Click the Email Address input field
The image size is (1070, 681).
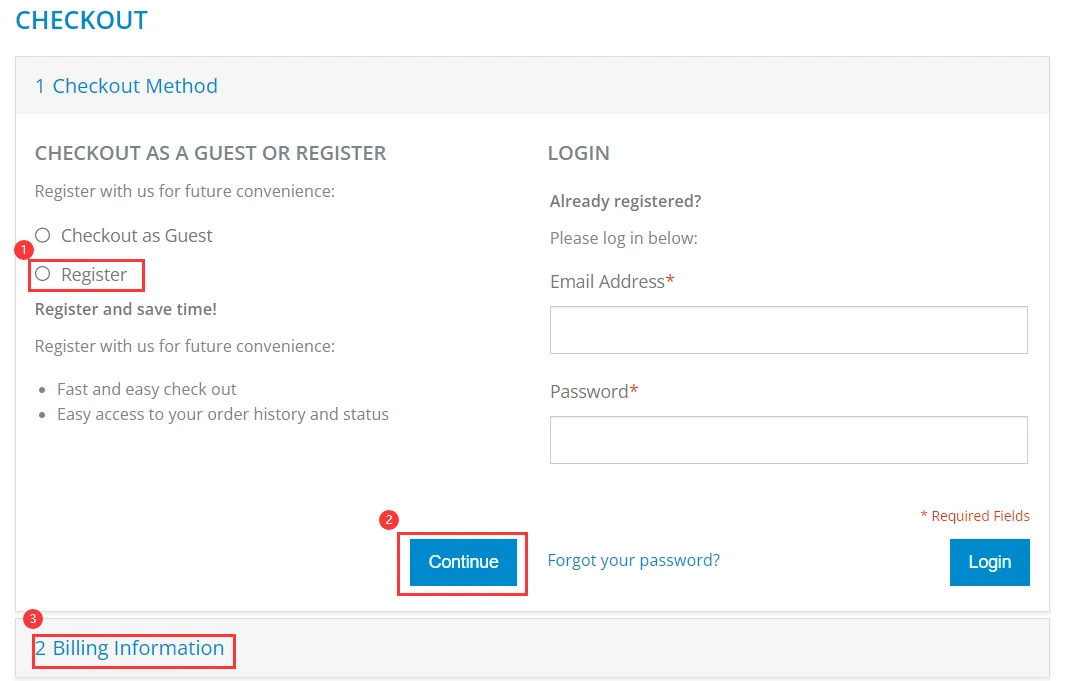[788, 330]
